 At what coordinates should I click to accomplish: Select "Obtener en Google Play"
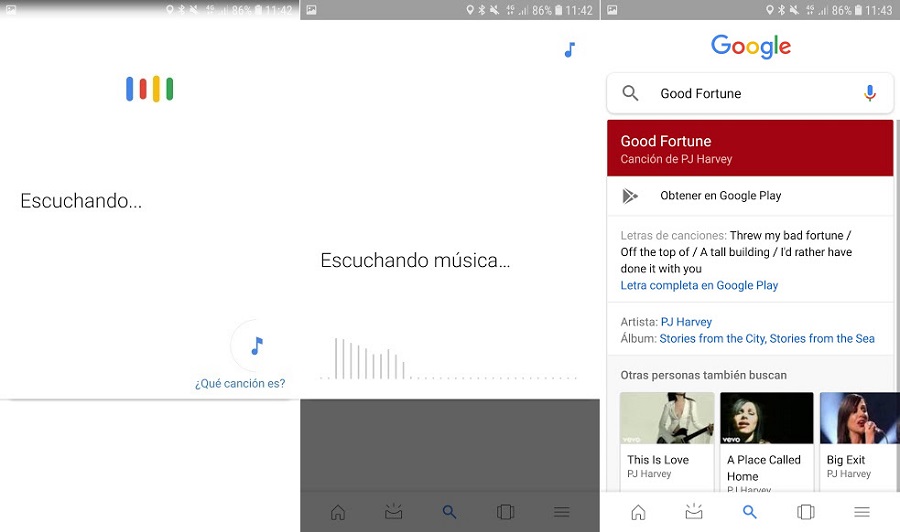pos(720,196)
